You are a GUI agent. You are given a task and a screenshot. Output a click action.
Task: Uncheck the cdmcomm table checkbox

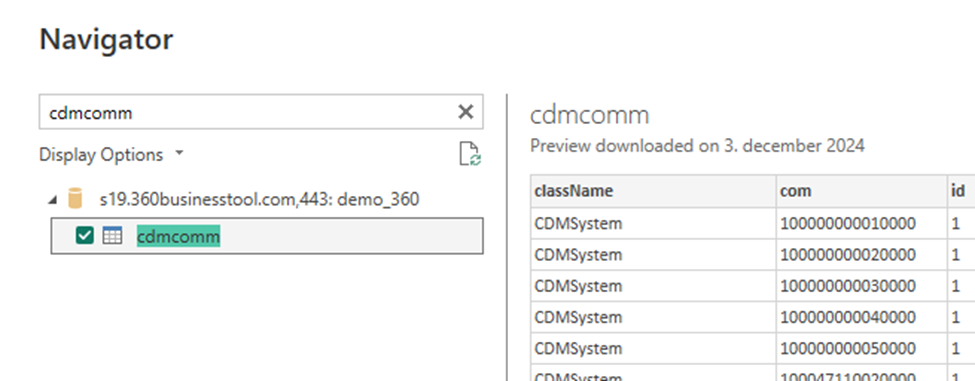click(x=84, y=236)
